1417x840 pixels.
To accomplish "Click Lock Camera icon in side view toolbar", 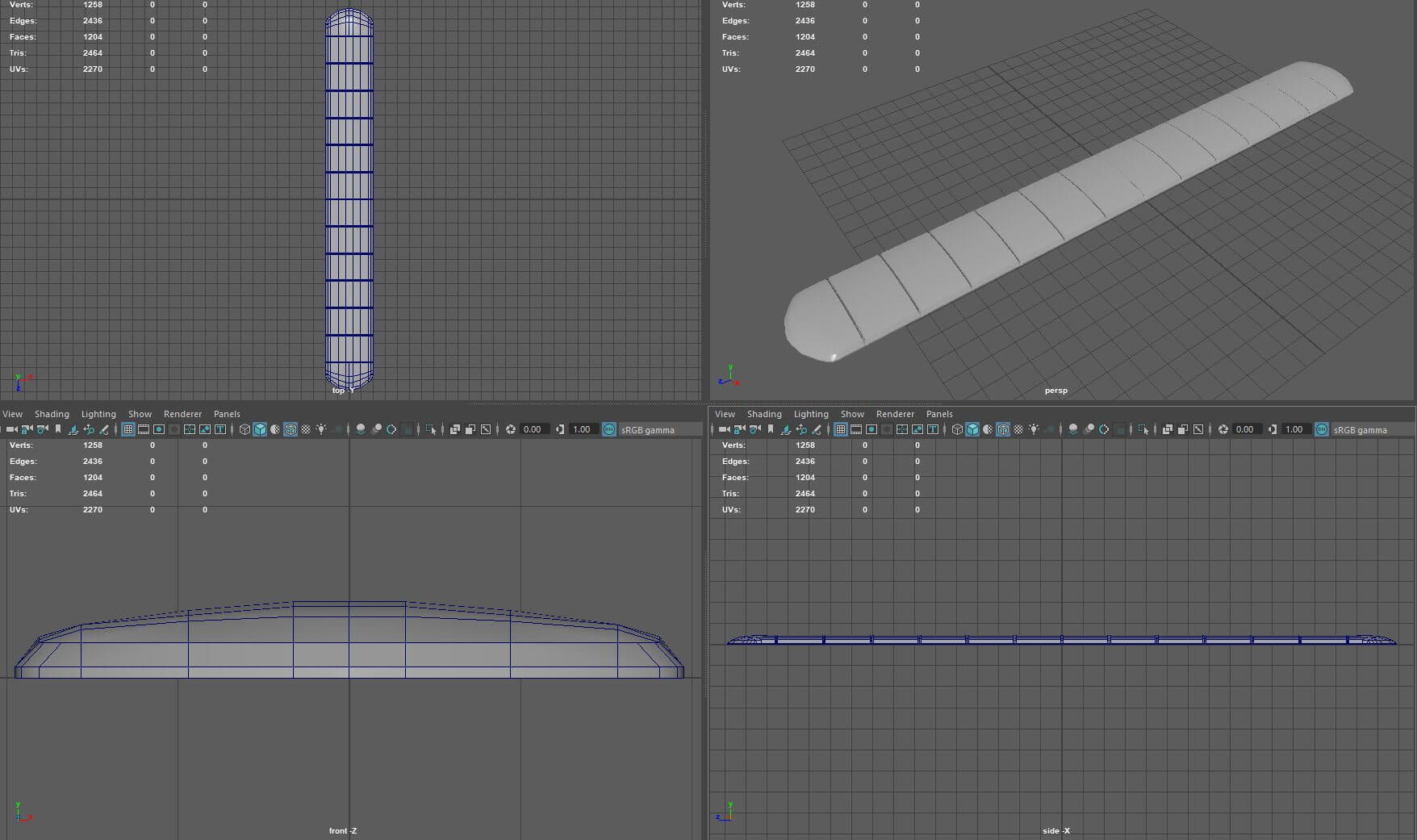I will tap(739, 429).
